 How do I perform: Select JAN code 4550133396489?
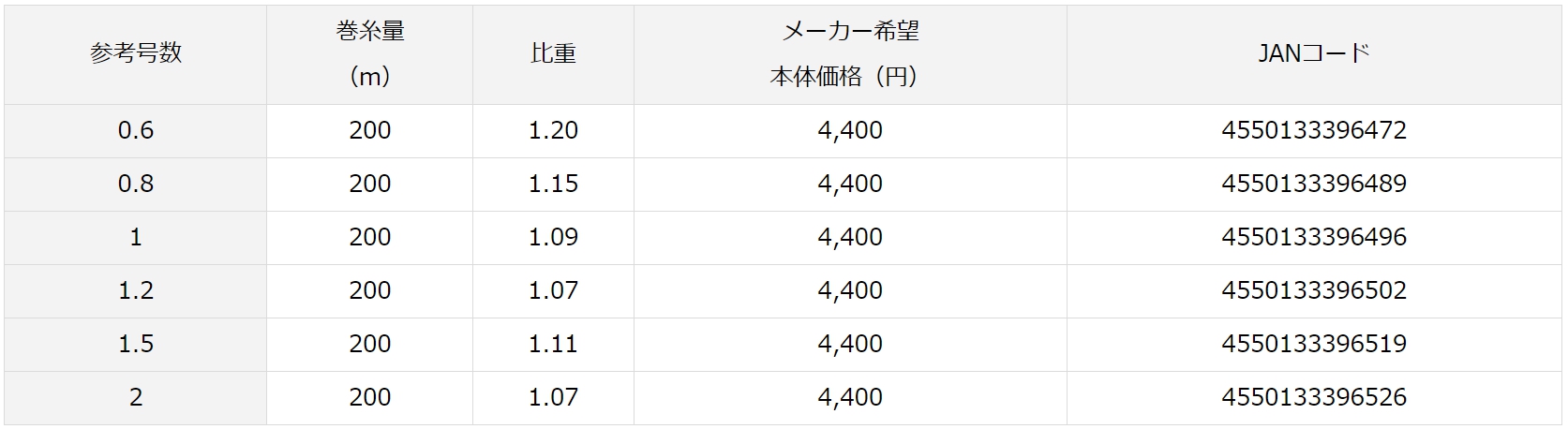coord(1313,184)
